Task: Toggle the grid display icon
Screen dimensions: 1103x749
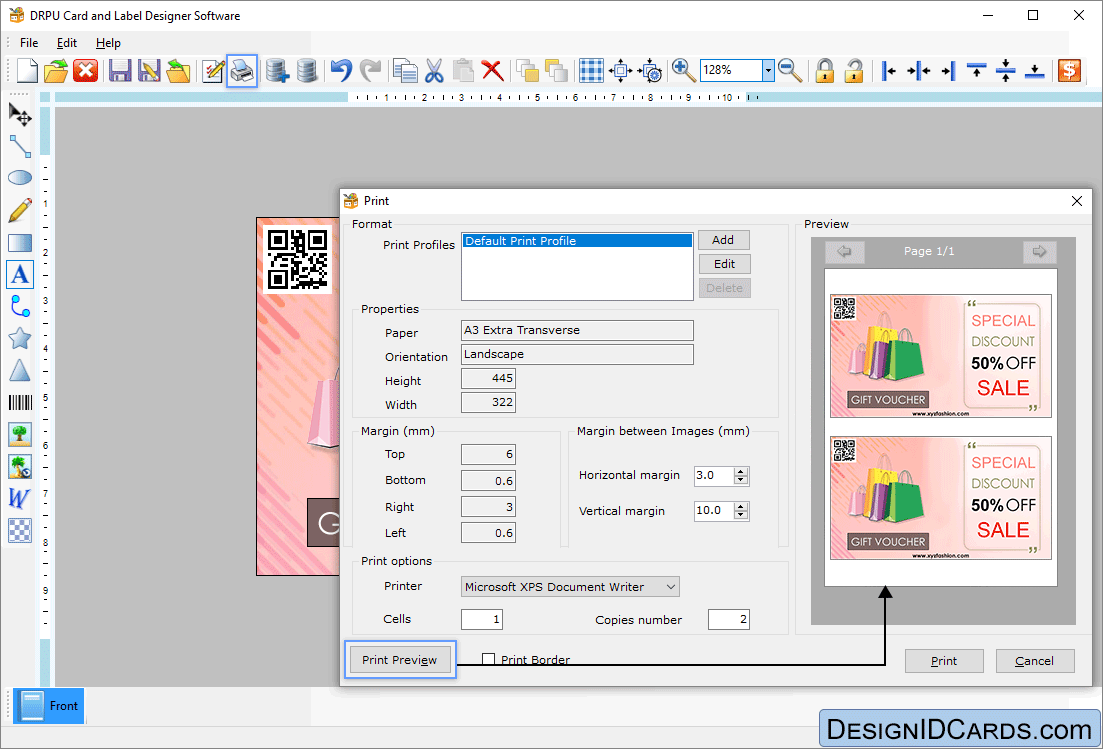Action: [x=591, y=70]
